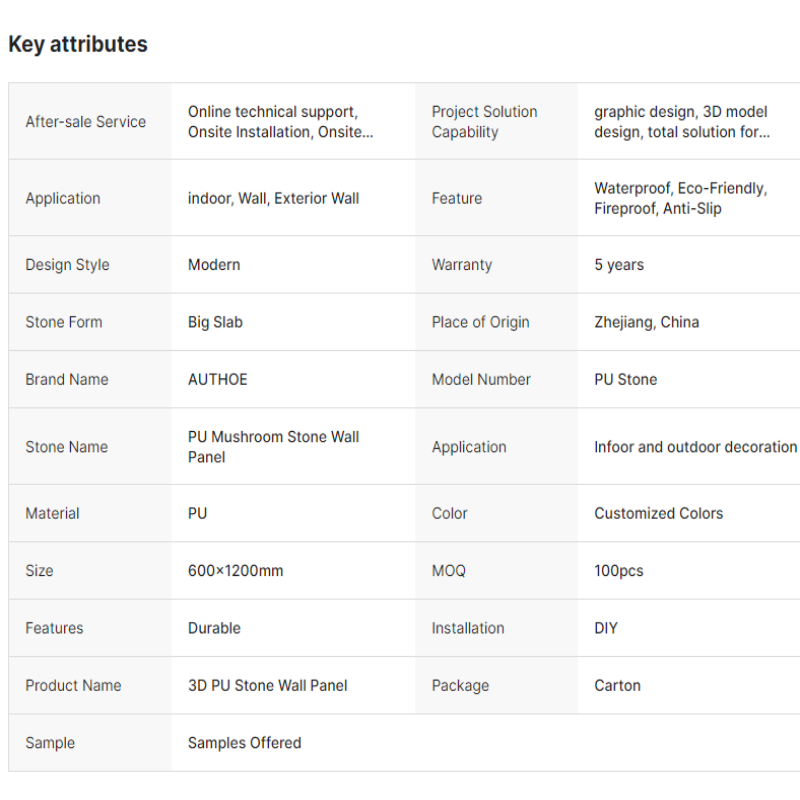The height and width of the screenshot is (800, 800).
Task: Click the '5 years' warranty value
Action: (619, 265)
